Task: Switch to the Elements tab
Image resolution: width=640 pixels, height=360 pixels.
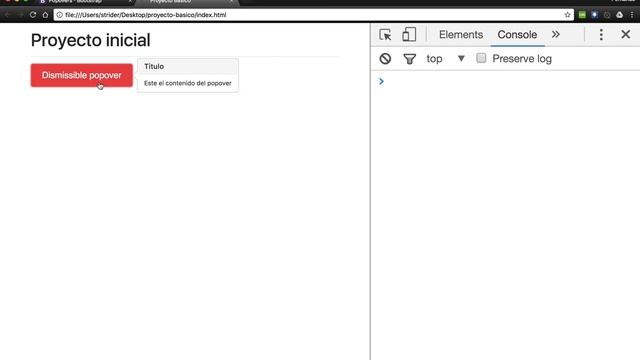Action: [x=461, y=35]
